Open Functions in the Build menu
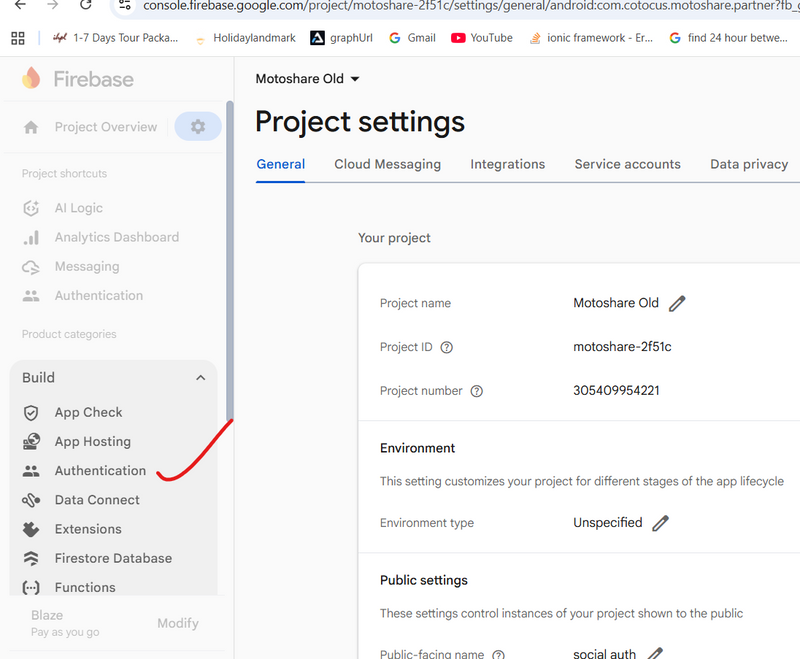 point(85,587)
